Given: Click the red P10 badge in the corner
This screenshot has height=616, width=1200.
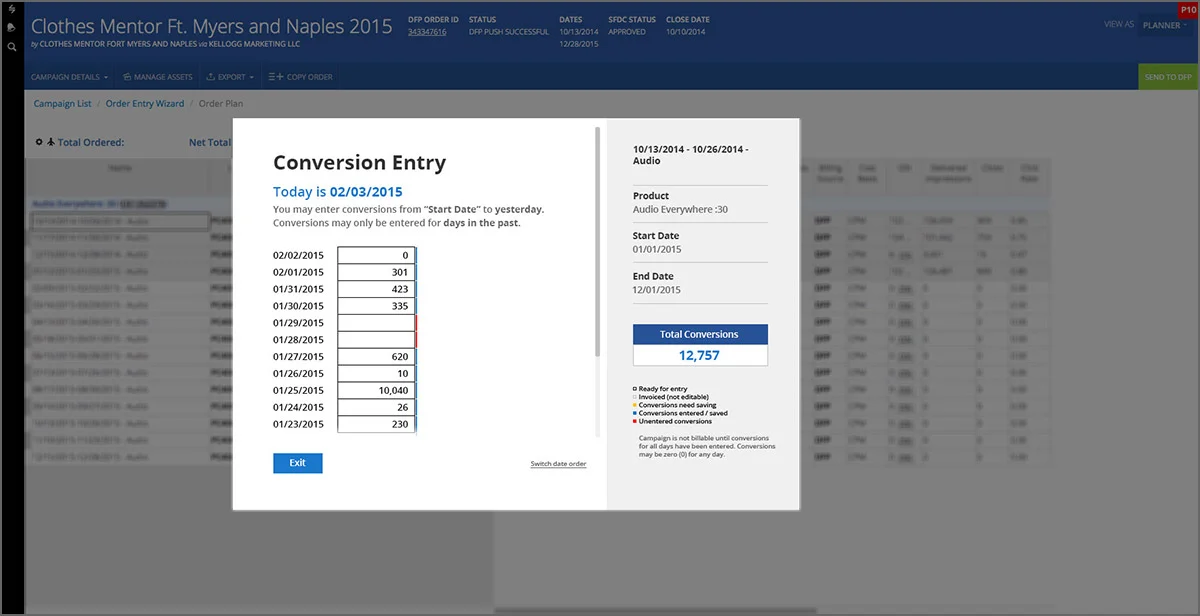Looking at the screenshot, I should coord(1188,9).
